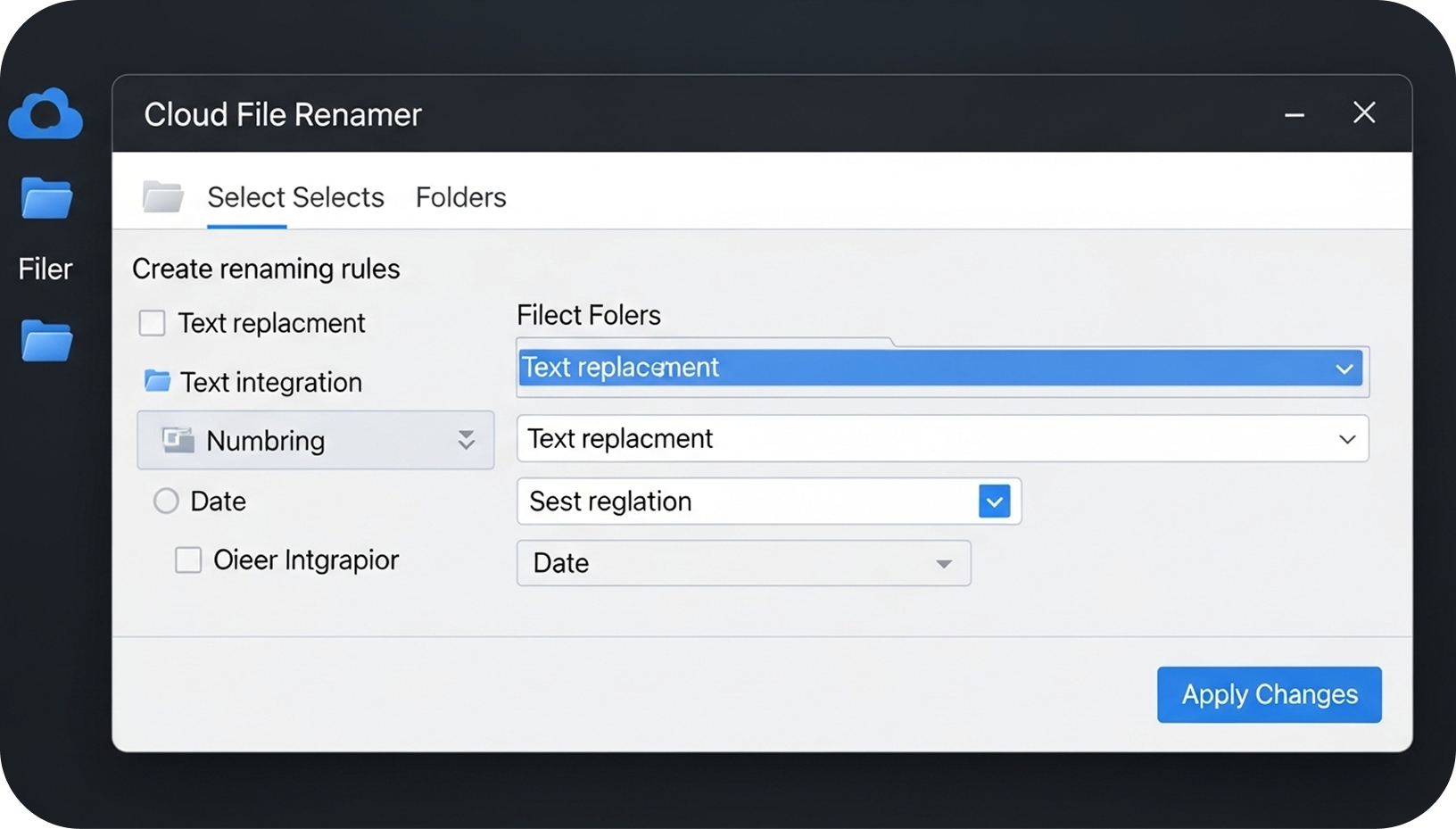Expand the second Text replacment dropdown
This screenshot has height=829, width=1456.
click(x=1347, y=438)
